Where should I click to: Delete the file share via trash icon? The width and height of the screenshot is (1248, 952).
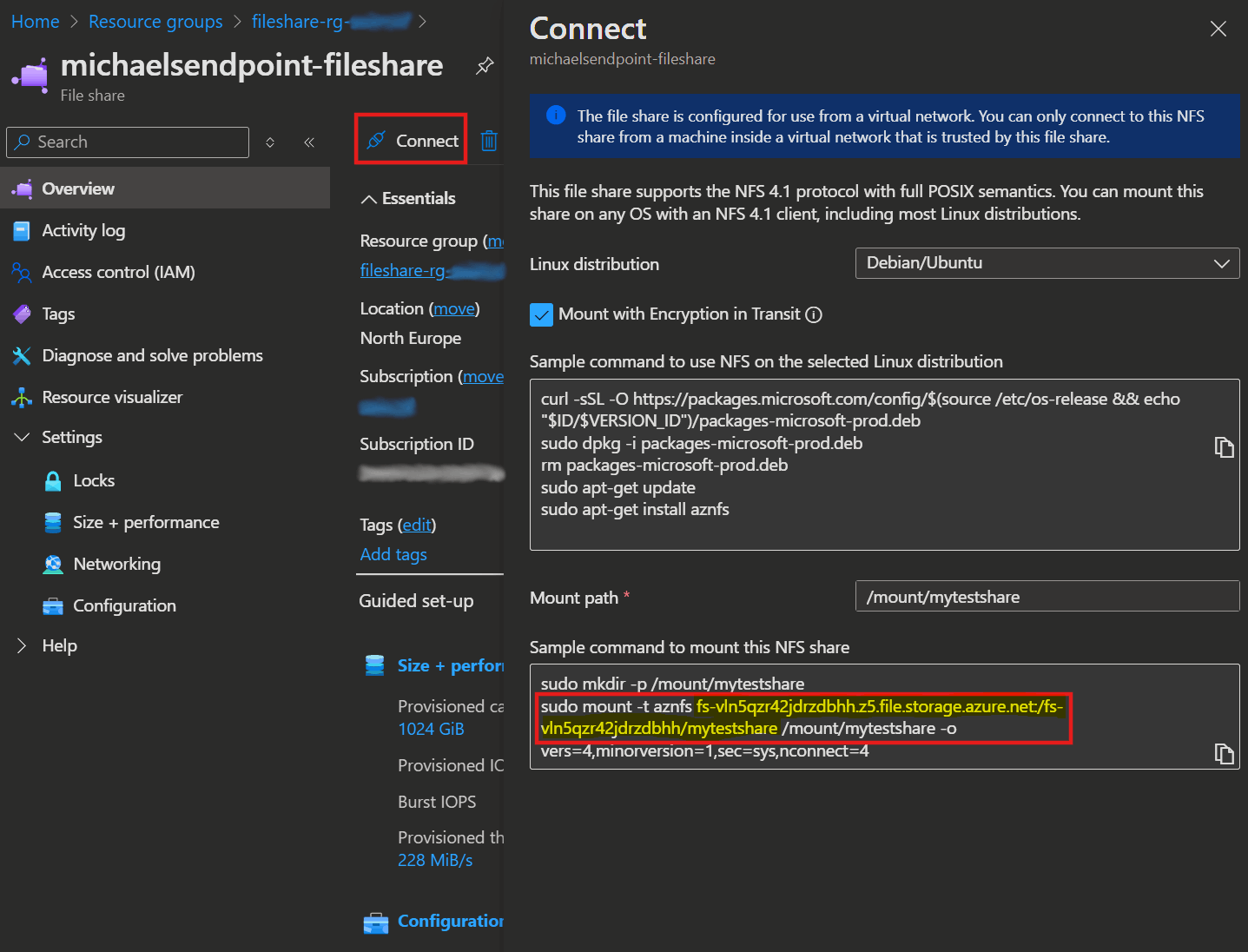point(489,141)
